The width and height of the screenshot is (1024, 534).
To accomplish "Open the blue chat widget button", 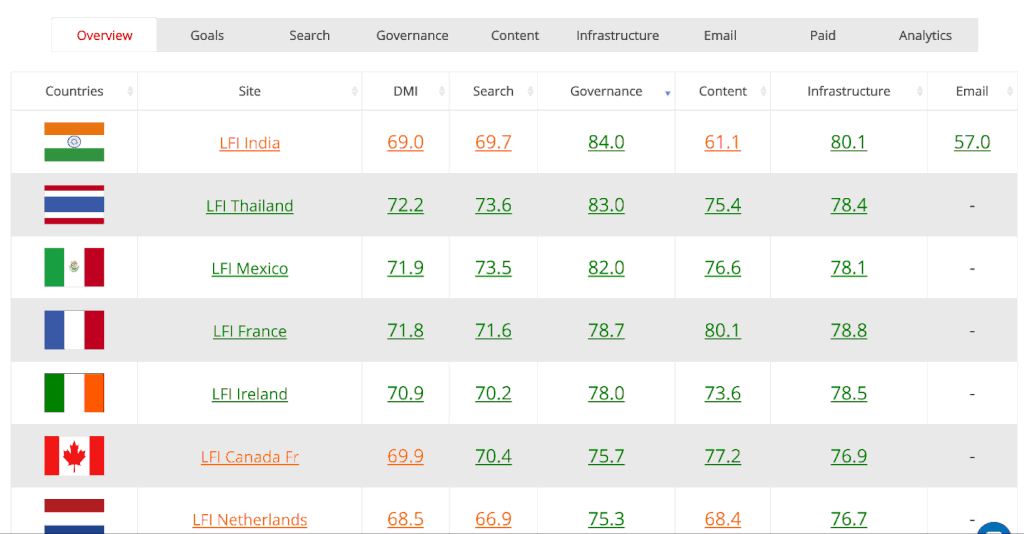I will (x=994, y=529).
